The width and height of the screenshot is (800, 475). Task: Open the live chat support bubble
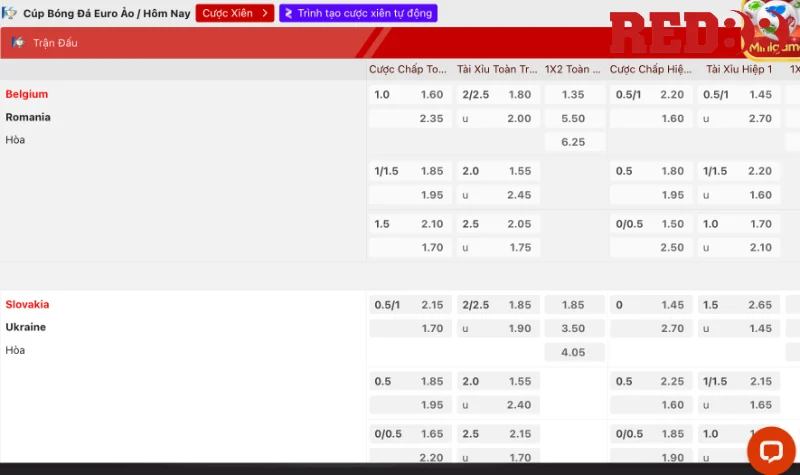click(x=770, y=451)
